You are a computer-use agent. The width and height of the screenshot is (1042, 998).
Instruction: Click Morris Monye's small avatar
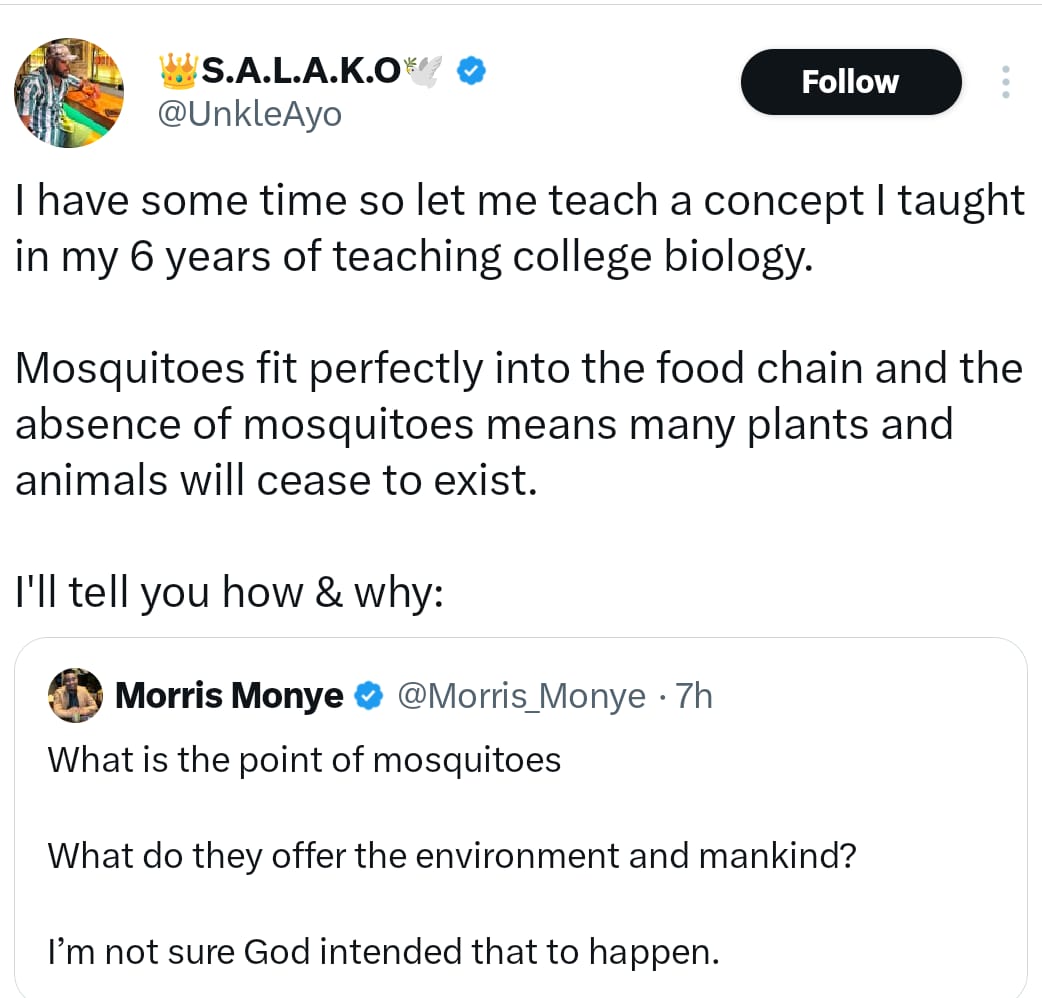(x=75, y=695)
